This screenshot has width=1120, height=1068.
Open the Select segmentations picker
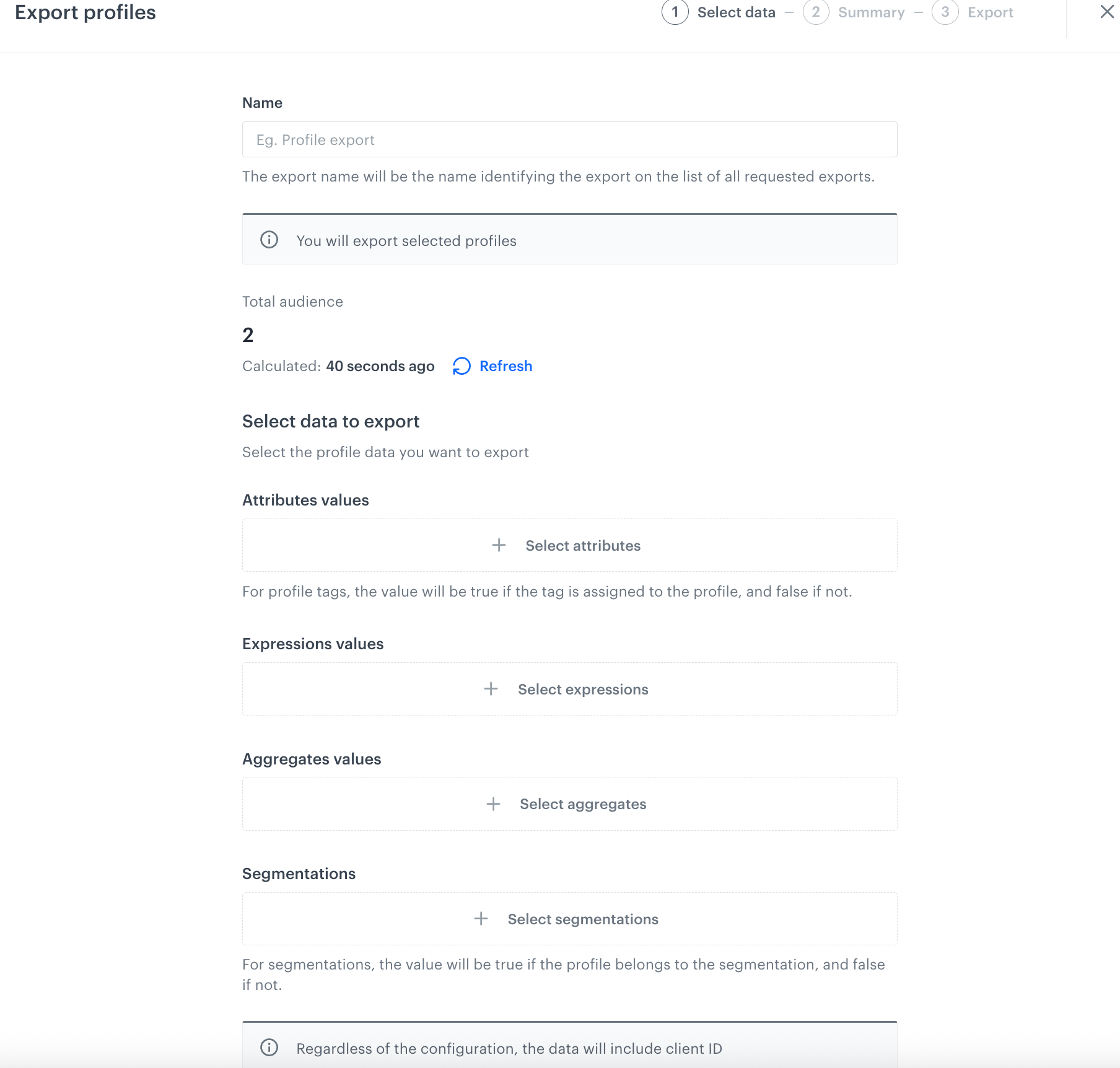point(583,919)
